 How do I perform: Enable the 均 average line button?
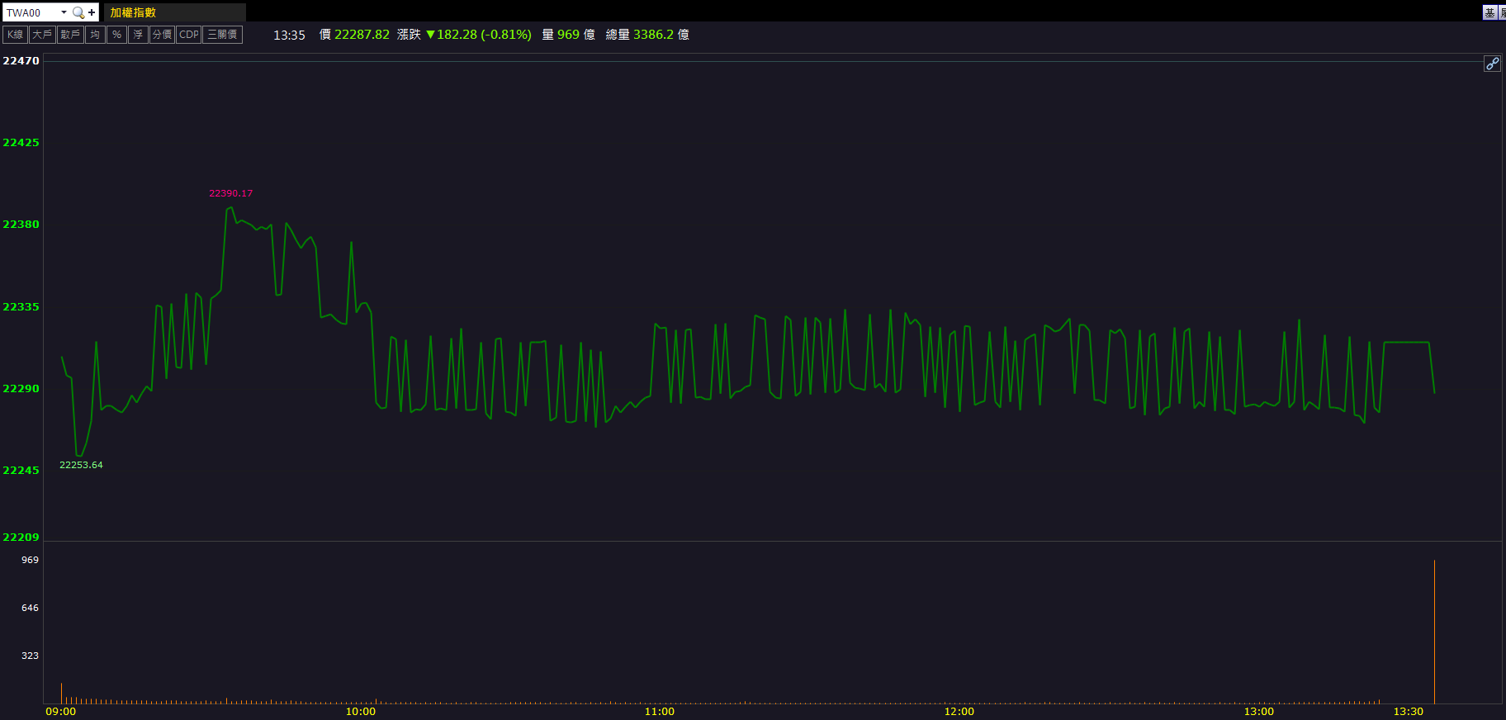[x=95, y=34]
